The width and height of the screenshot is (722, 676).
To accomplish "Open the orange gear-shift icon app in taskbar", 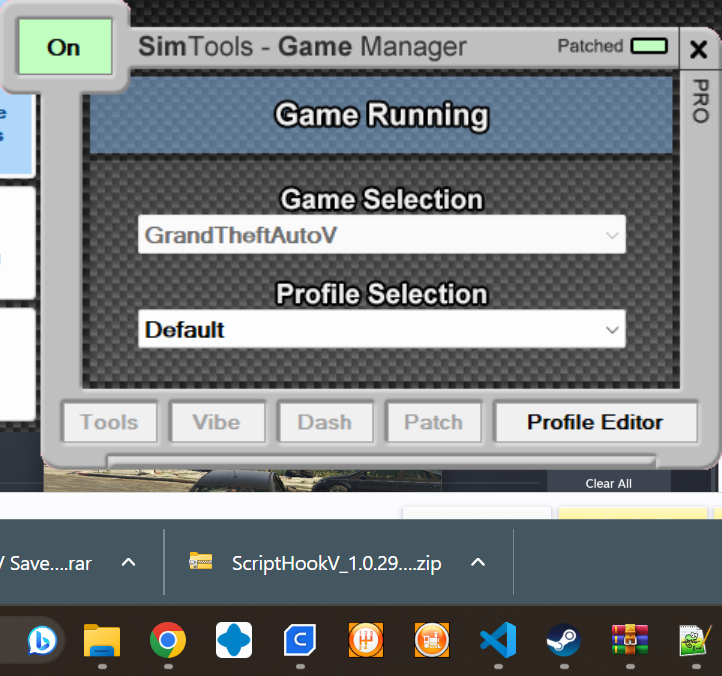I will 366,640.
